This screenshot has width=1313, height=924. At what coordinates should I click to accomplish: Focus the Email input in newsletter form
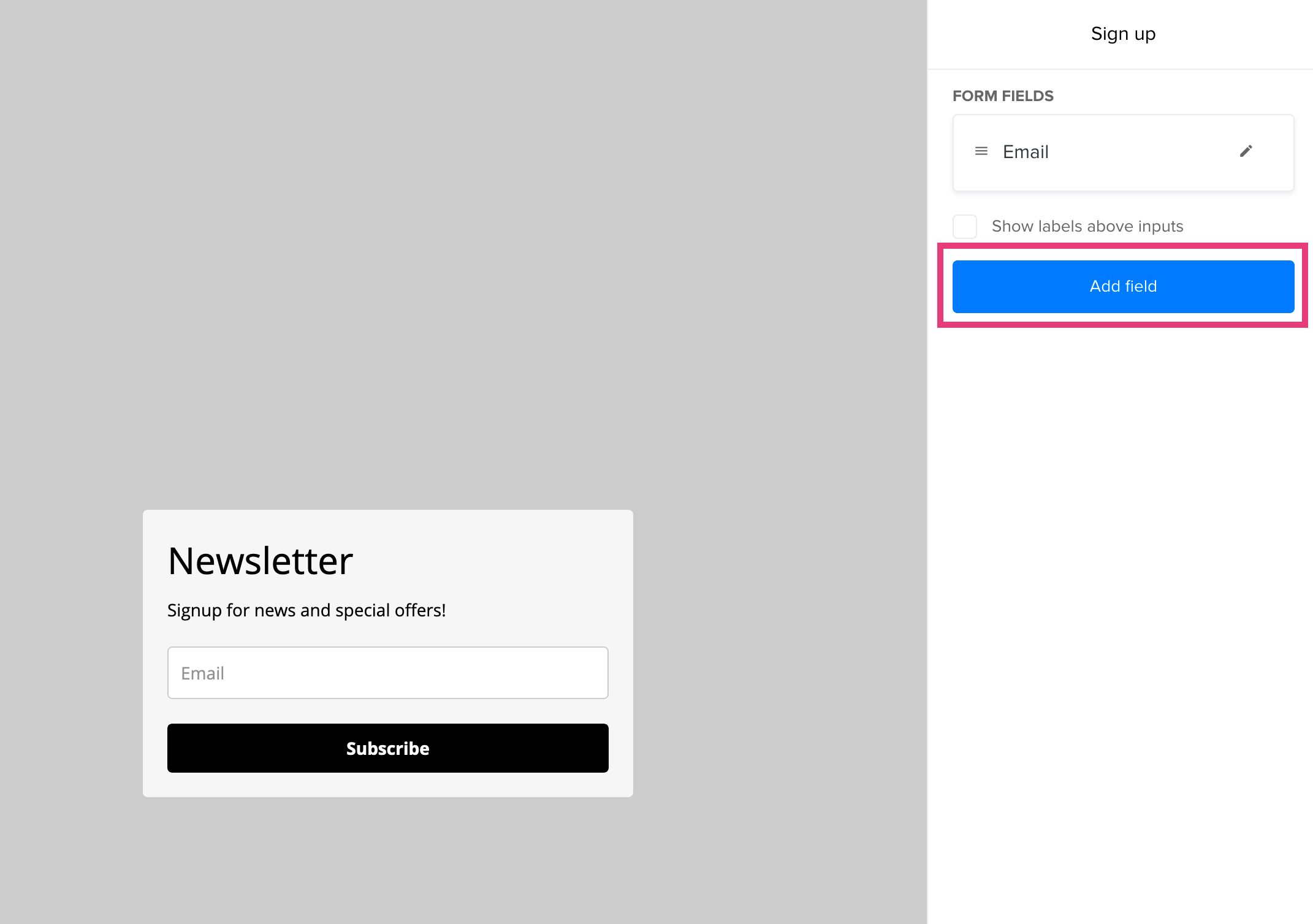pos(387,673)
